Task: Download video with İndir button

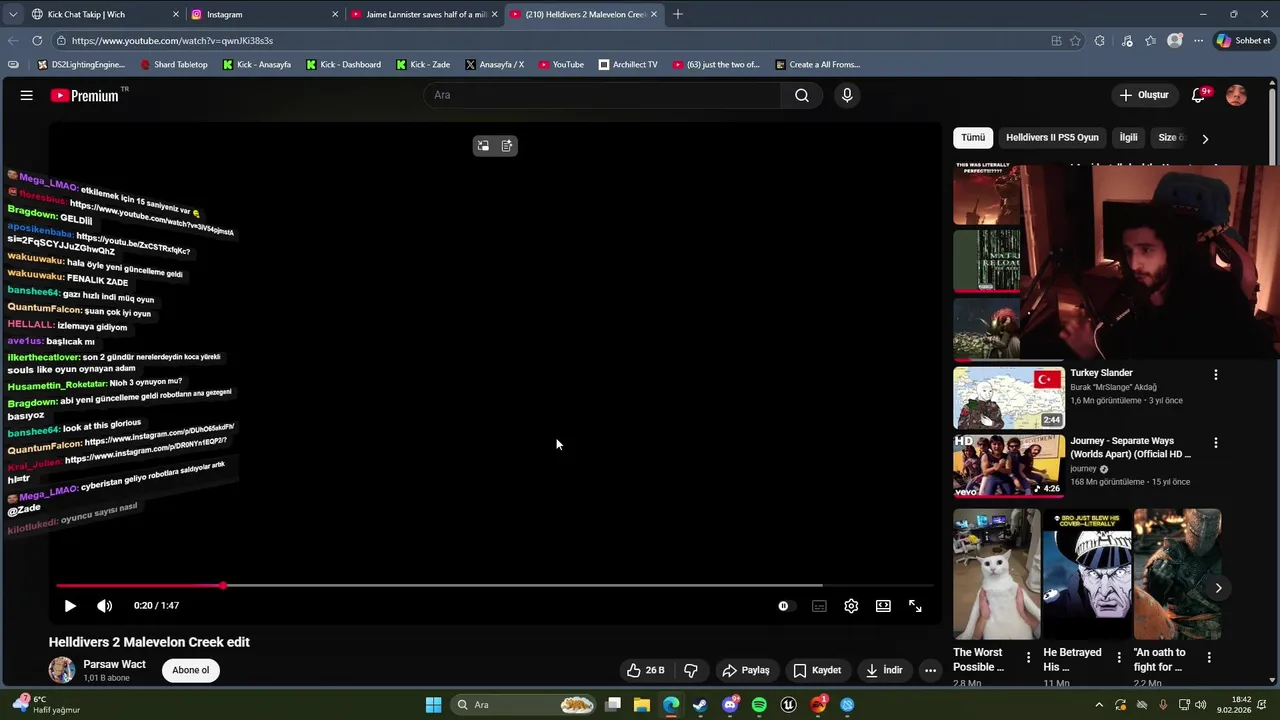Action: pos(884,670)
